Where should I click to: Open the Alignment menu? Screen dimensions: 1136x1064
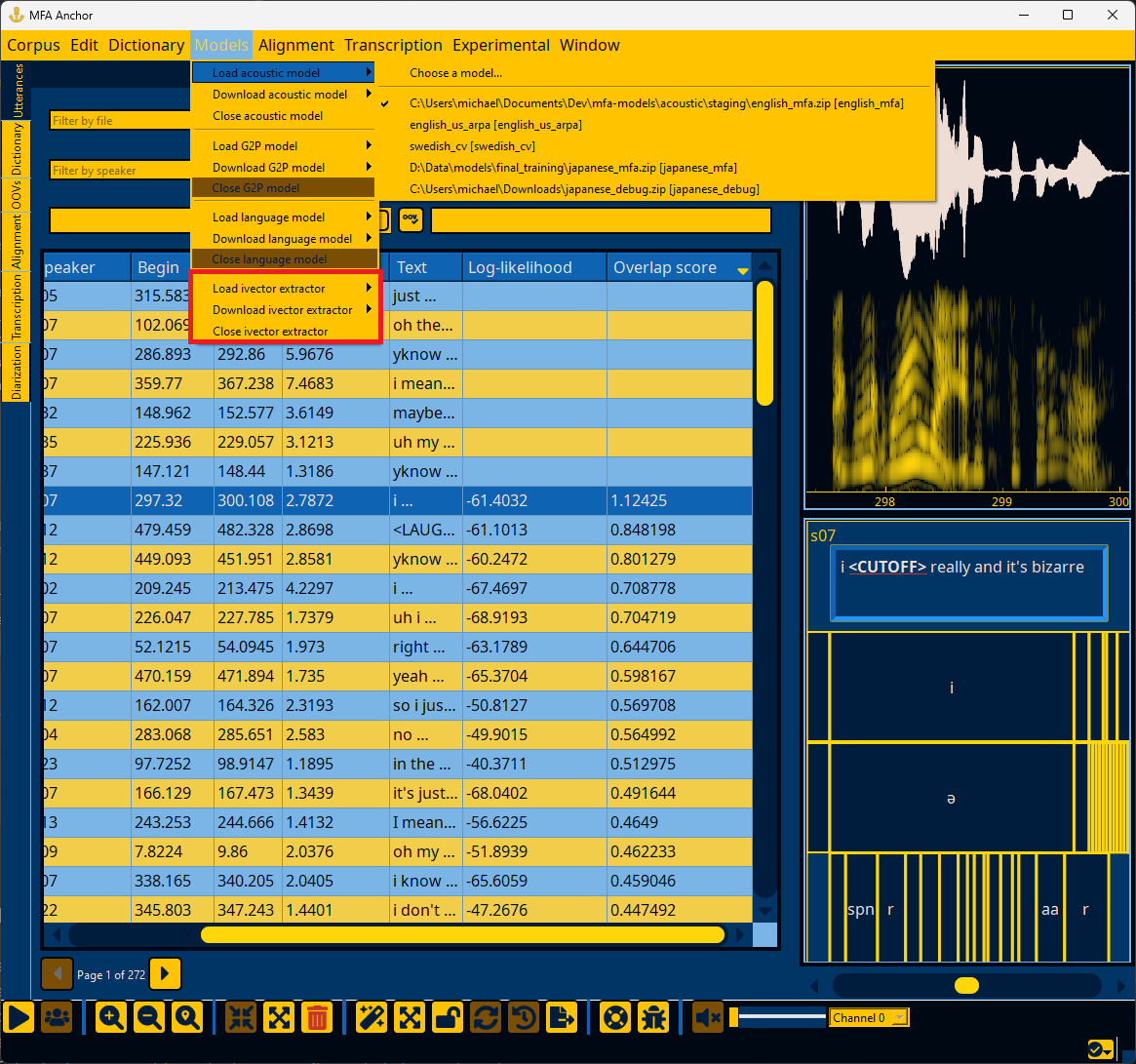[x=296, y=46]
